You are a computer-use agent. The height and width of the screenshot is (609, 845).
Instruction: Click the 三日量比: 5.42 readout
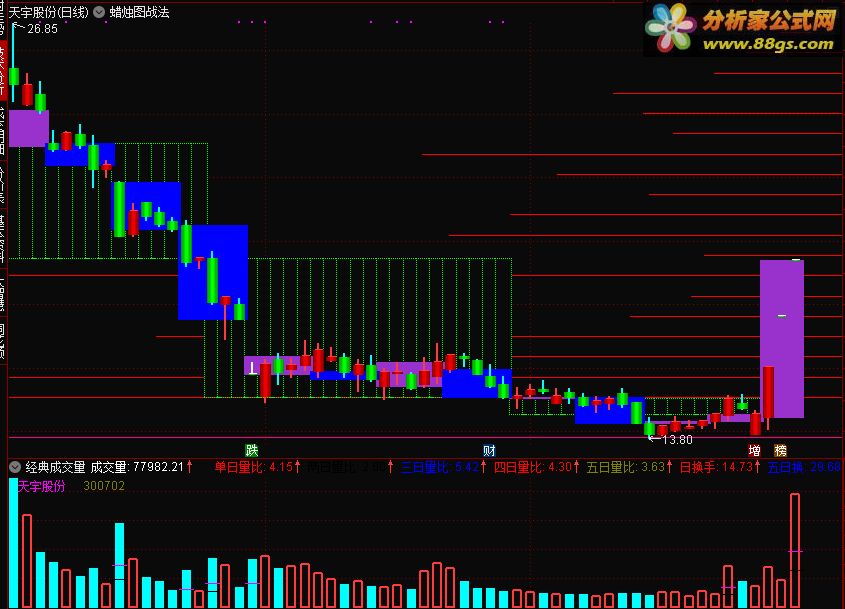click(x=440, y=467)
